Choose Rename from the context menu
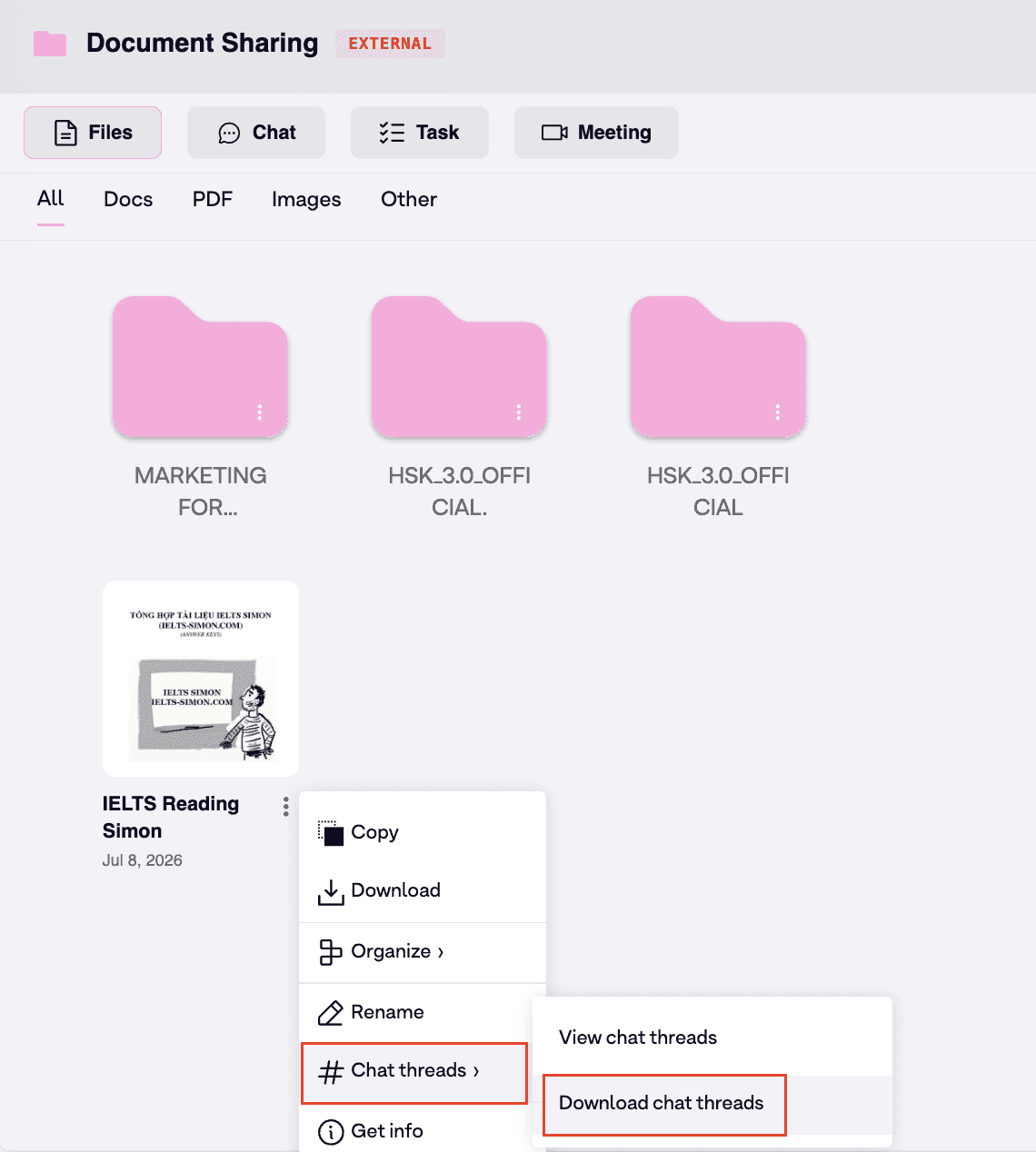This screenshot has width=1036, height=1152. pos(423,1012)
